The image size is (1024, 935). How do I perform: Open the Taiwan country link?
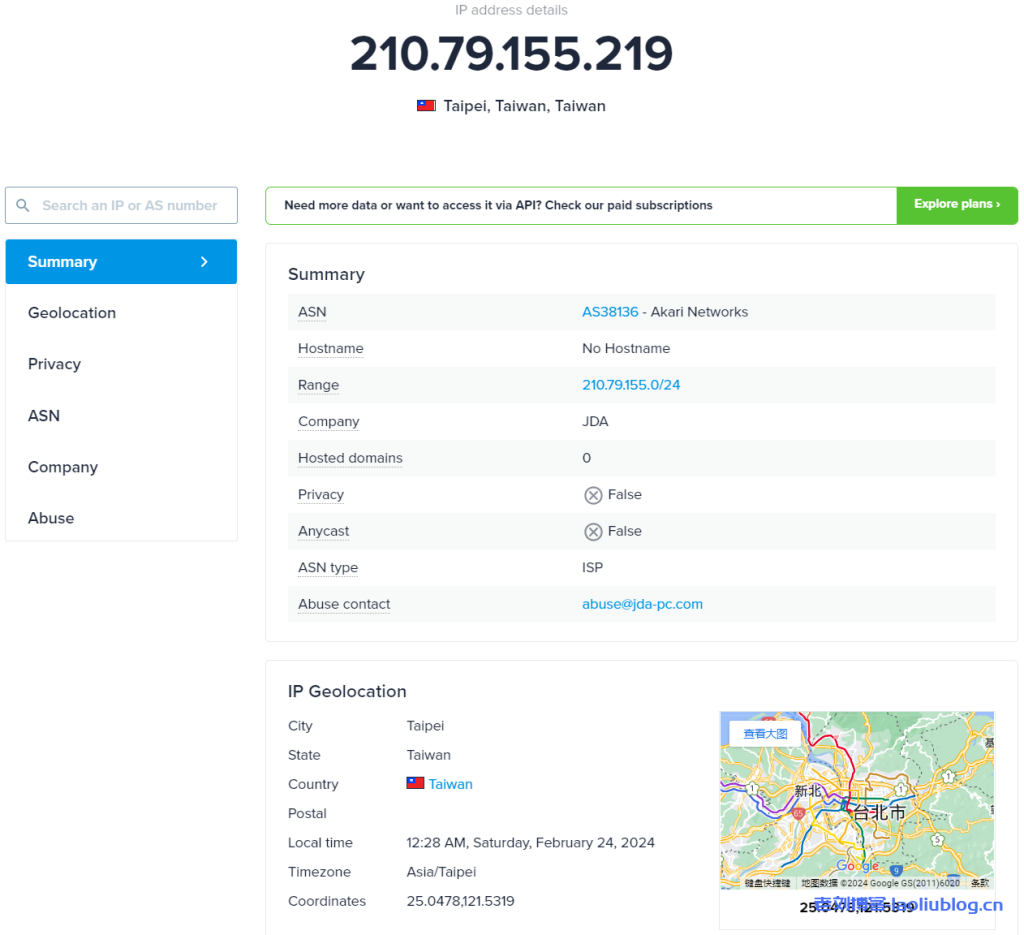(451, 784)
